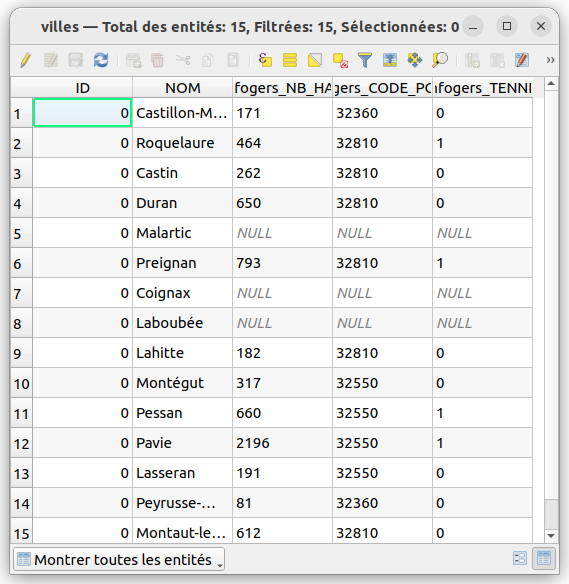Select features using an expression

point(265,60)
